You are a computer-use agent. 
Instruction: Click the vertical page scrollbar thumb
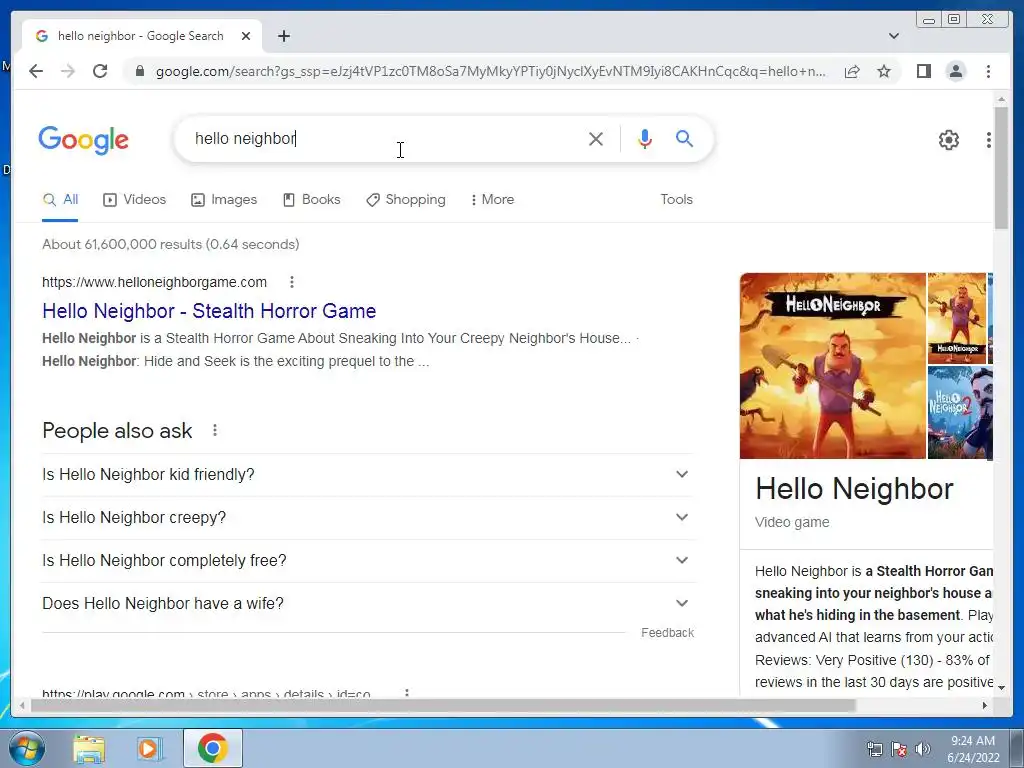[x=1001, y=167]
